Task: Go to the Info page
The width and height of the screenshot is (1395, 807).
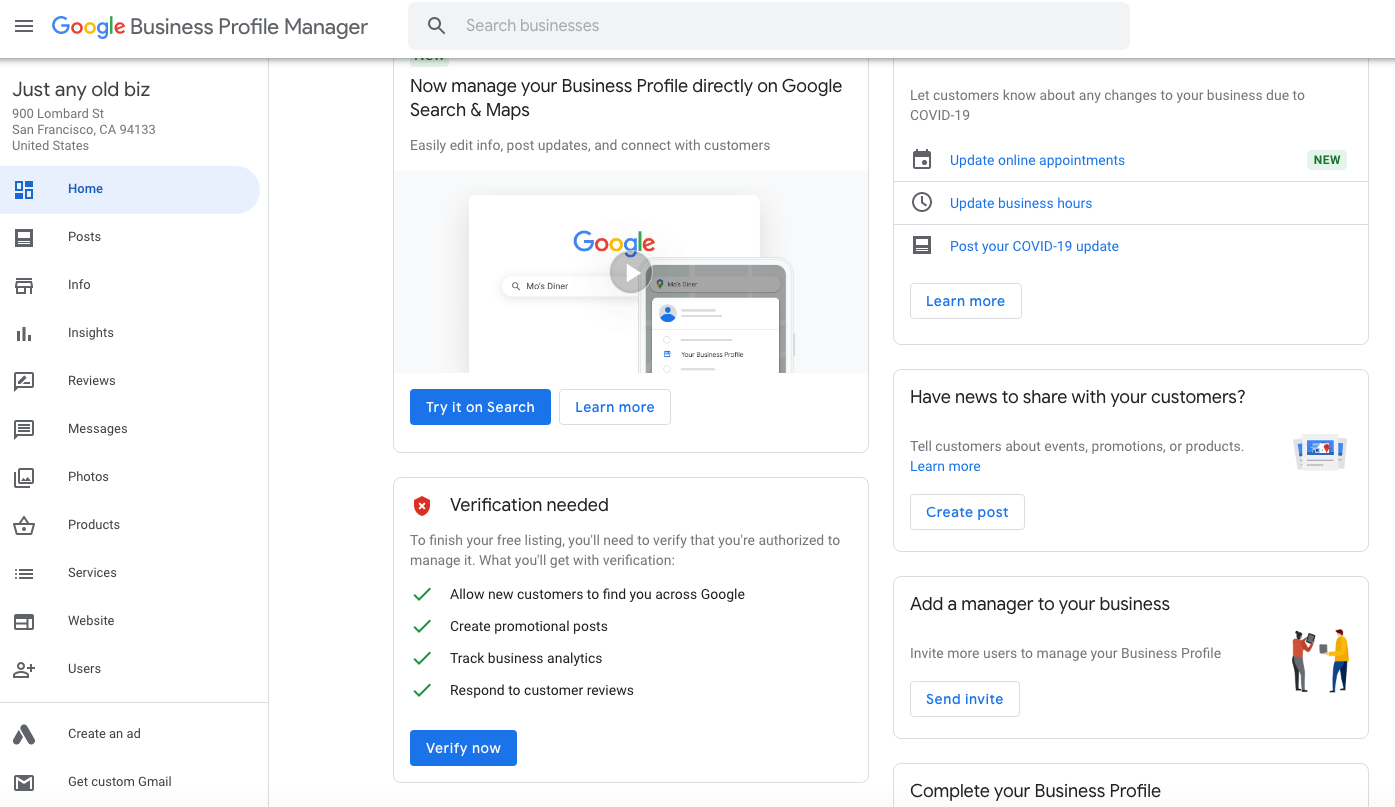Action: (130, 285)
